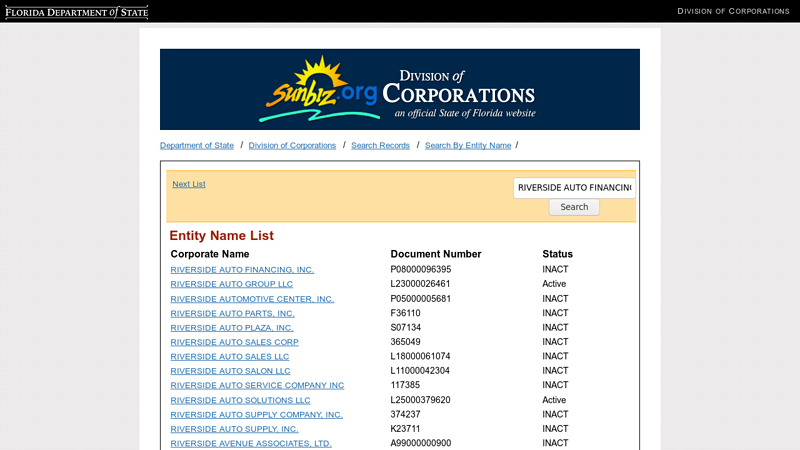
Task: Open RIVERSIDE AUTO SUPPLY COMPANY, INC. record
Action: (x=257, y=414)
